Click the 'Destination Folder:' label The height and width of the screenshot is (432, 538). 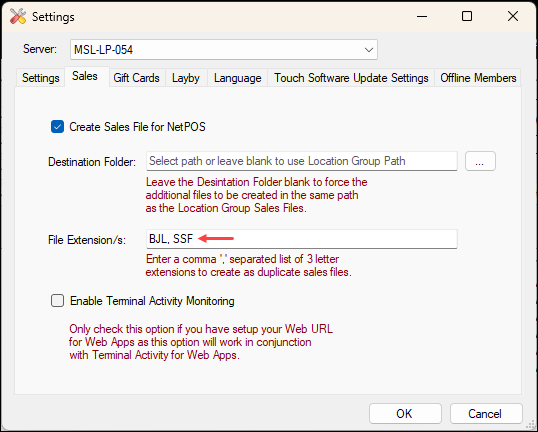click(x=92, y=162)
